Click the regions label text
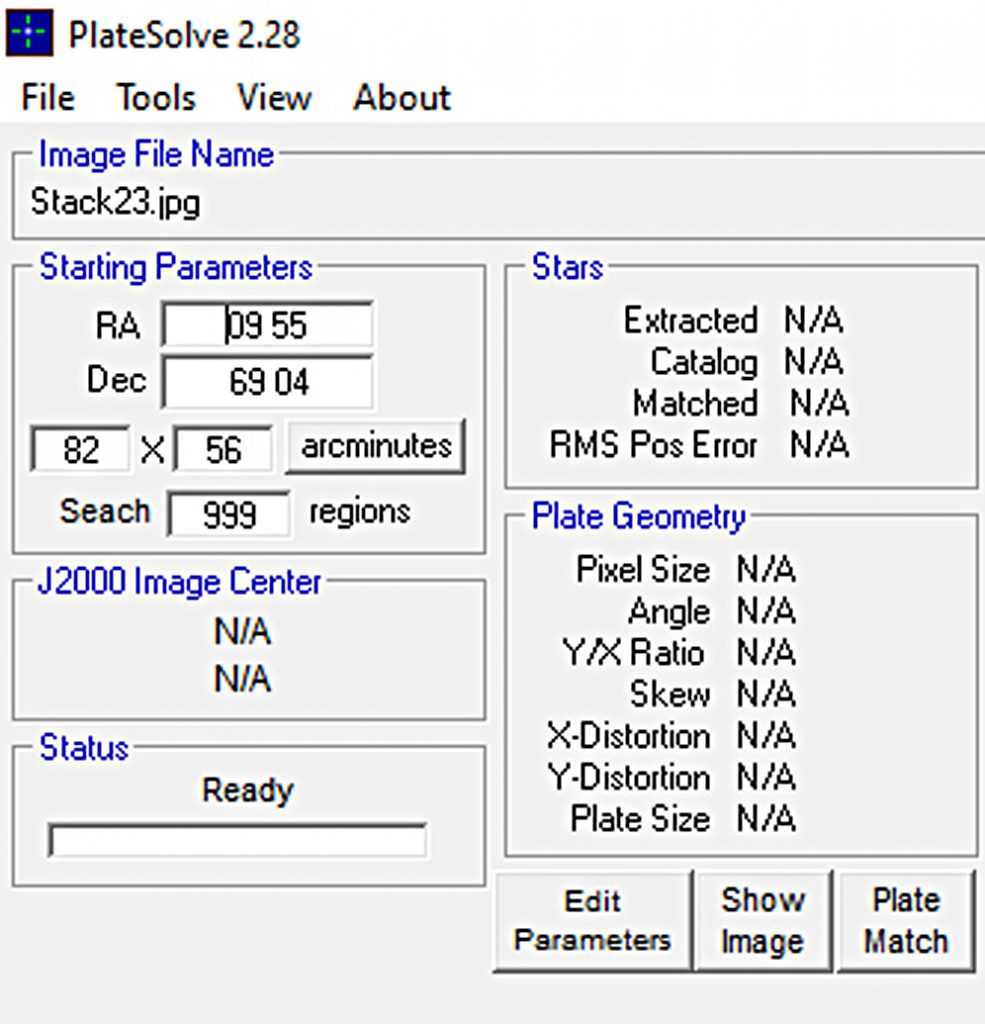This screenshot has width=985, height=1024. (x=360, y=513)
